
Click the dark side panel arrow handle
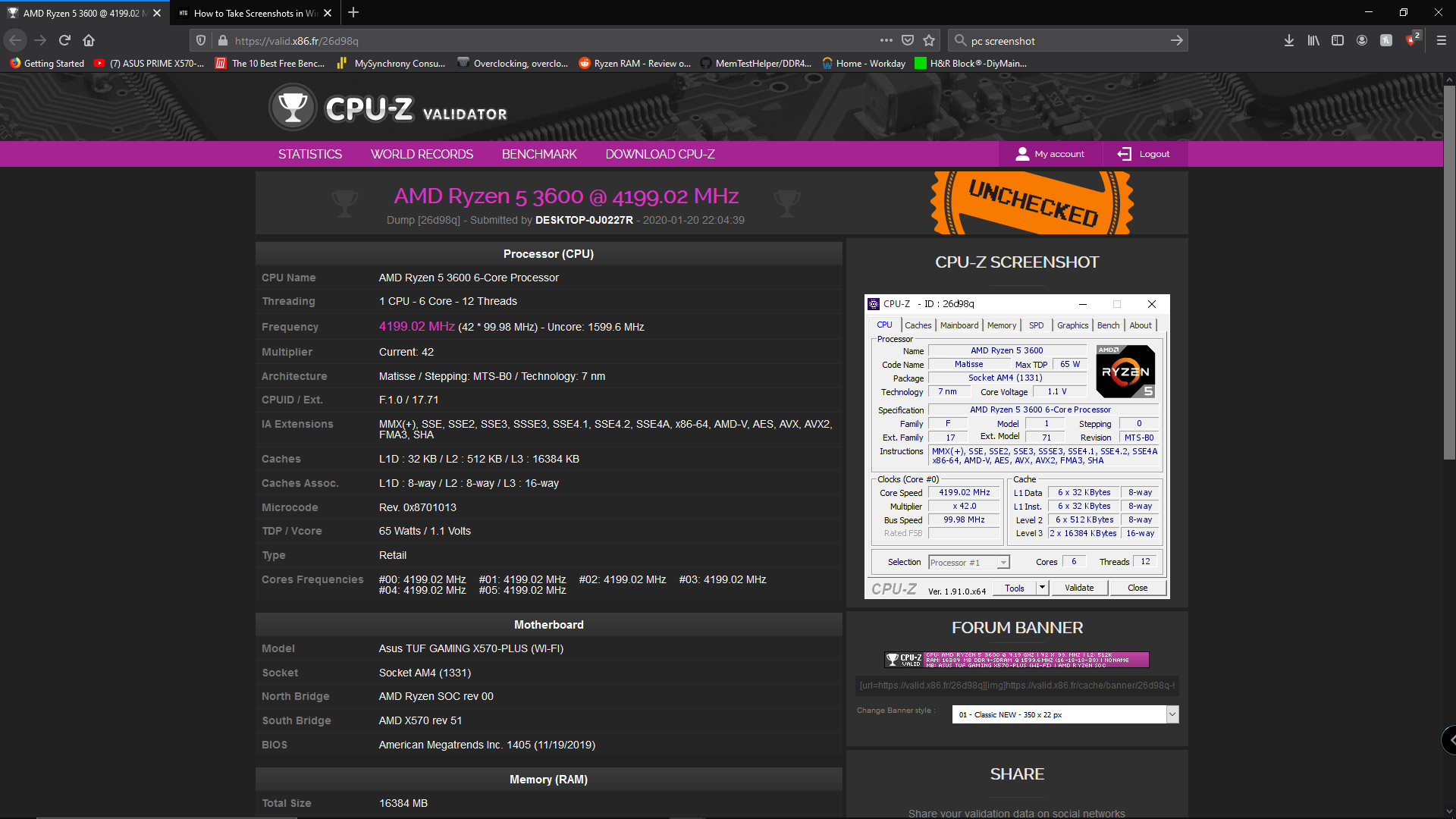tap(1448, 739)
